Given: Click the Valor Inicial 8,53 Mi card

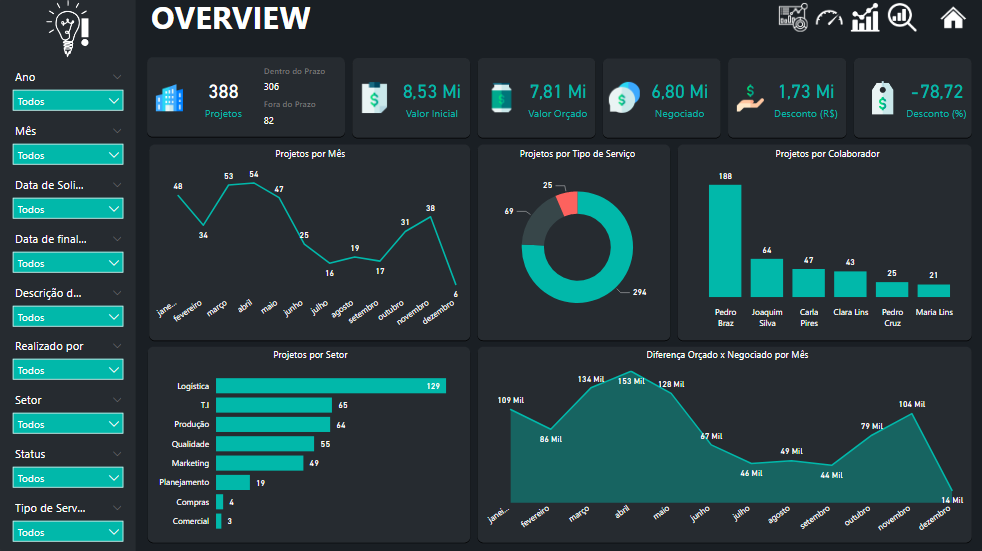Looking at the screenshot, I should click(x=412, y=98).
